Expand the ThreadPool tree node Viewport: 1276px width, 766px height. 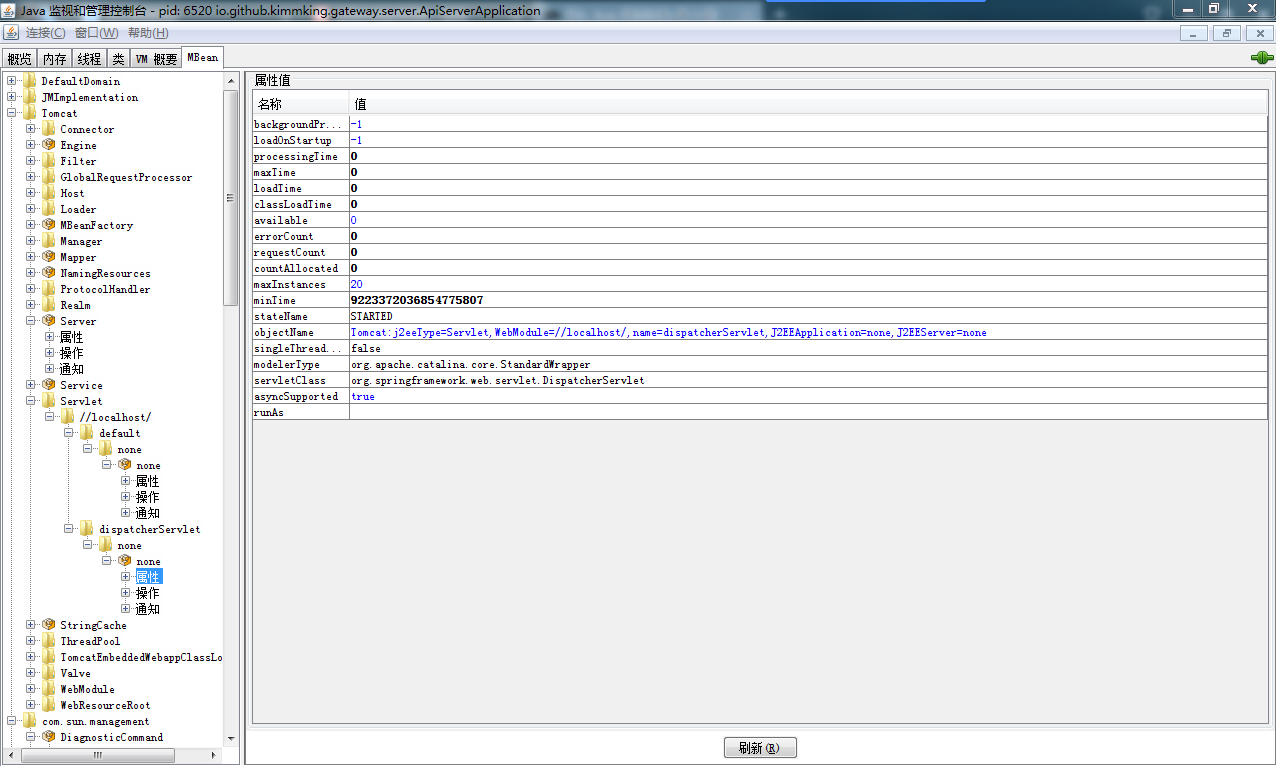coord(31,641)
